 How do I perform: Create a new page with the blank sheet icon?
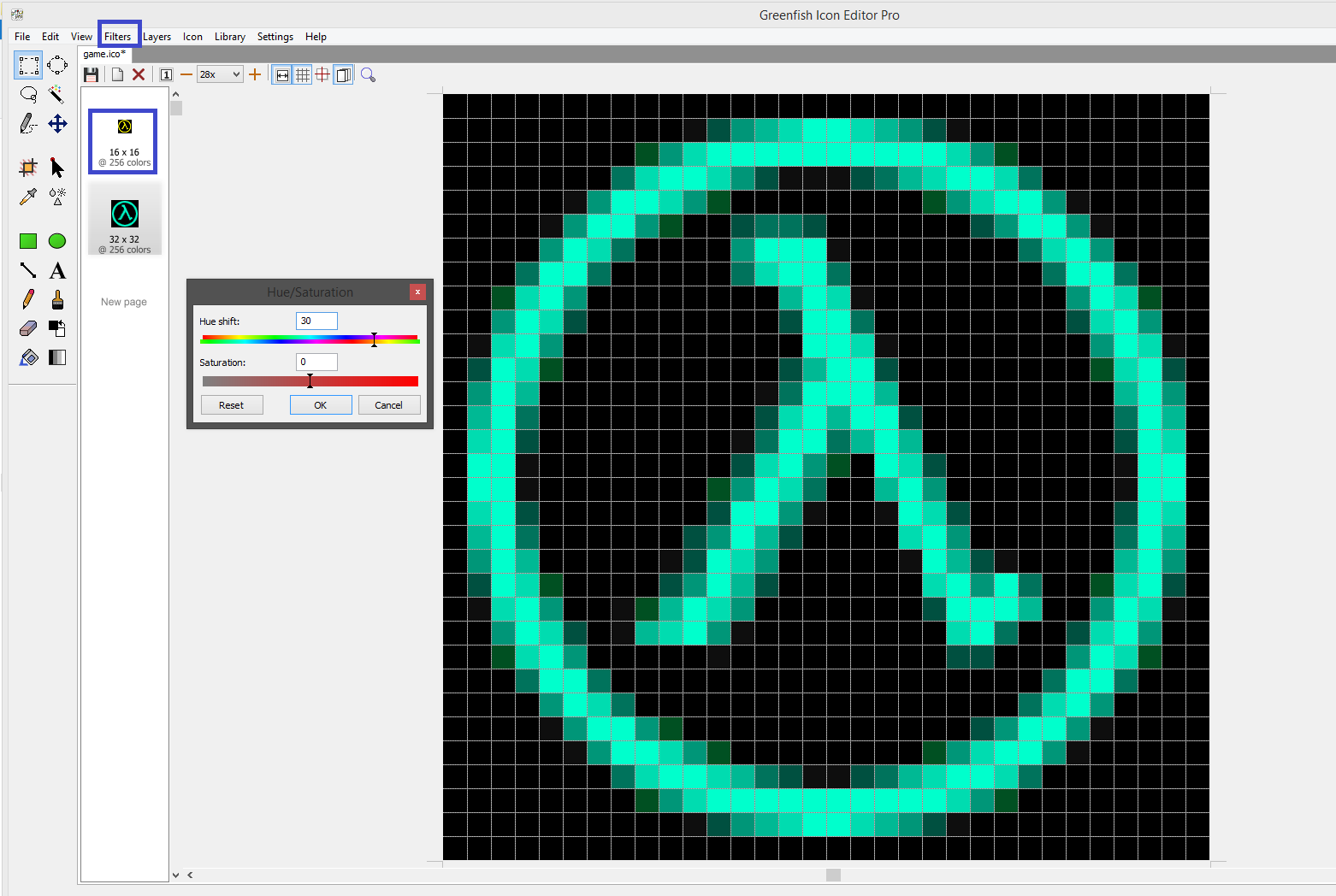coord(117,75)
